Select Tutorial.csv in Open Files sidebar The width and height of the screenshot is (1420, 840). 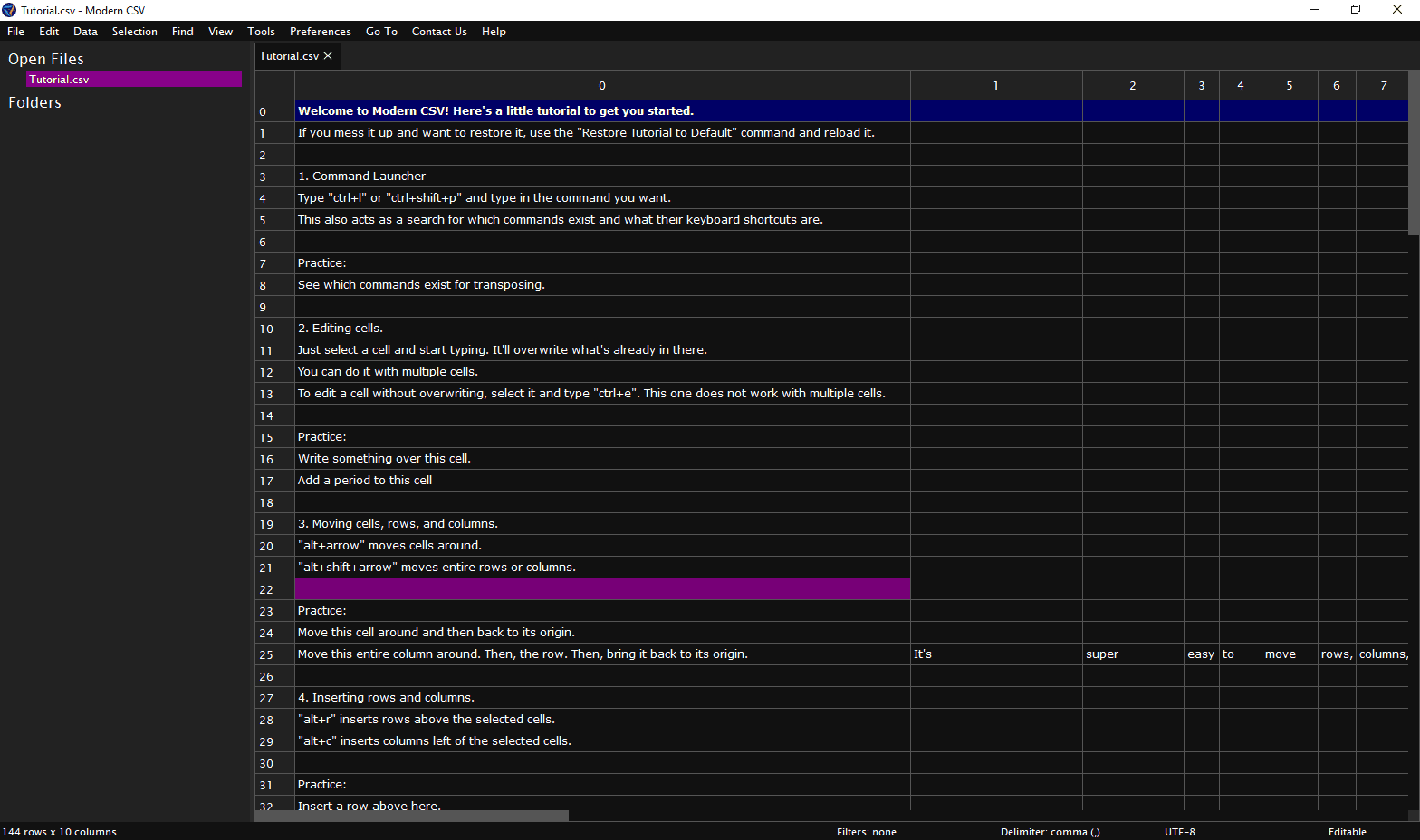tap(134, 80)
